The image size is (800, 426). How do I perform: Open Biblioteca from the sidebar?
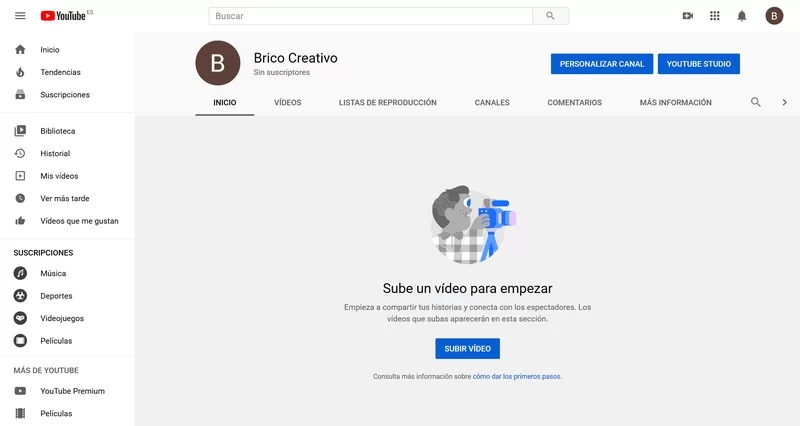(x=67, y=131)
